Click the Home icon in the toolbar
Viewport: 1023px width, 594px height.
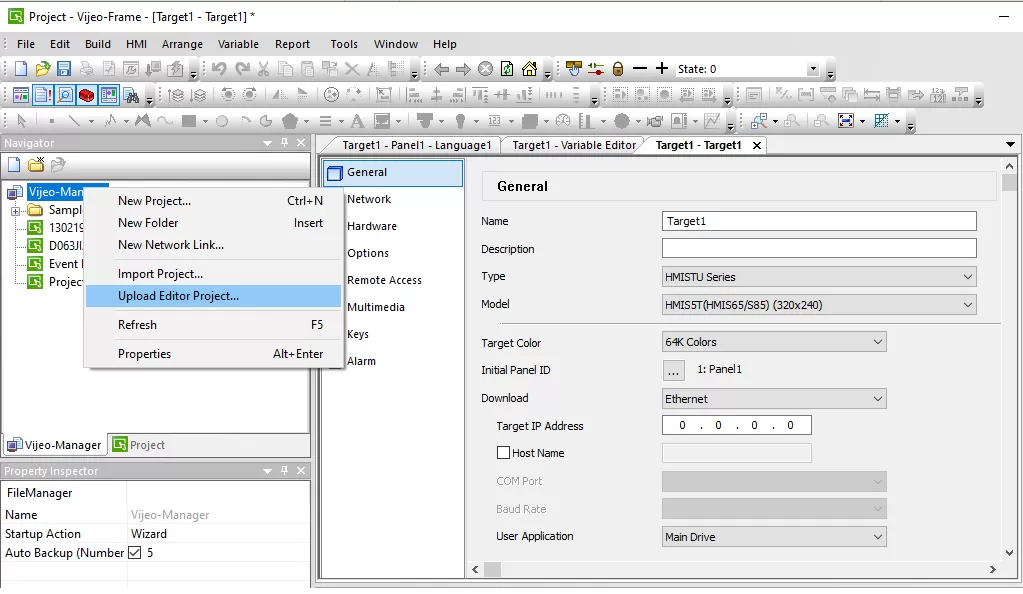click(x=529, y=69)
